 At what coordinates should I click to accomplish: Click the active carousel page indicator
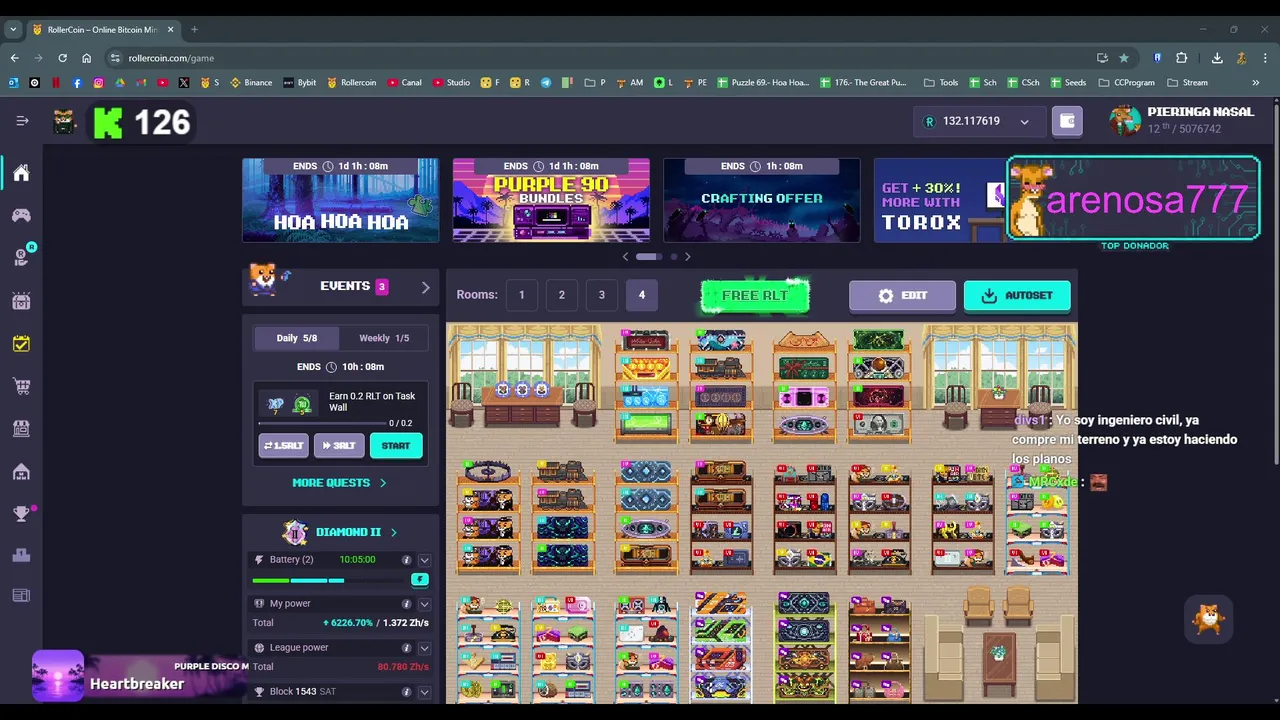click(648, 257)
